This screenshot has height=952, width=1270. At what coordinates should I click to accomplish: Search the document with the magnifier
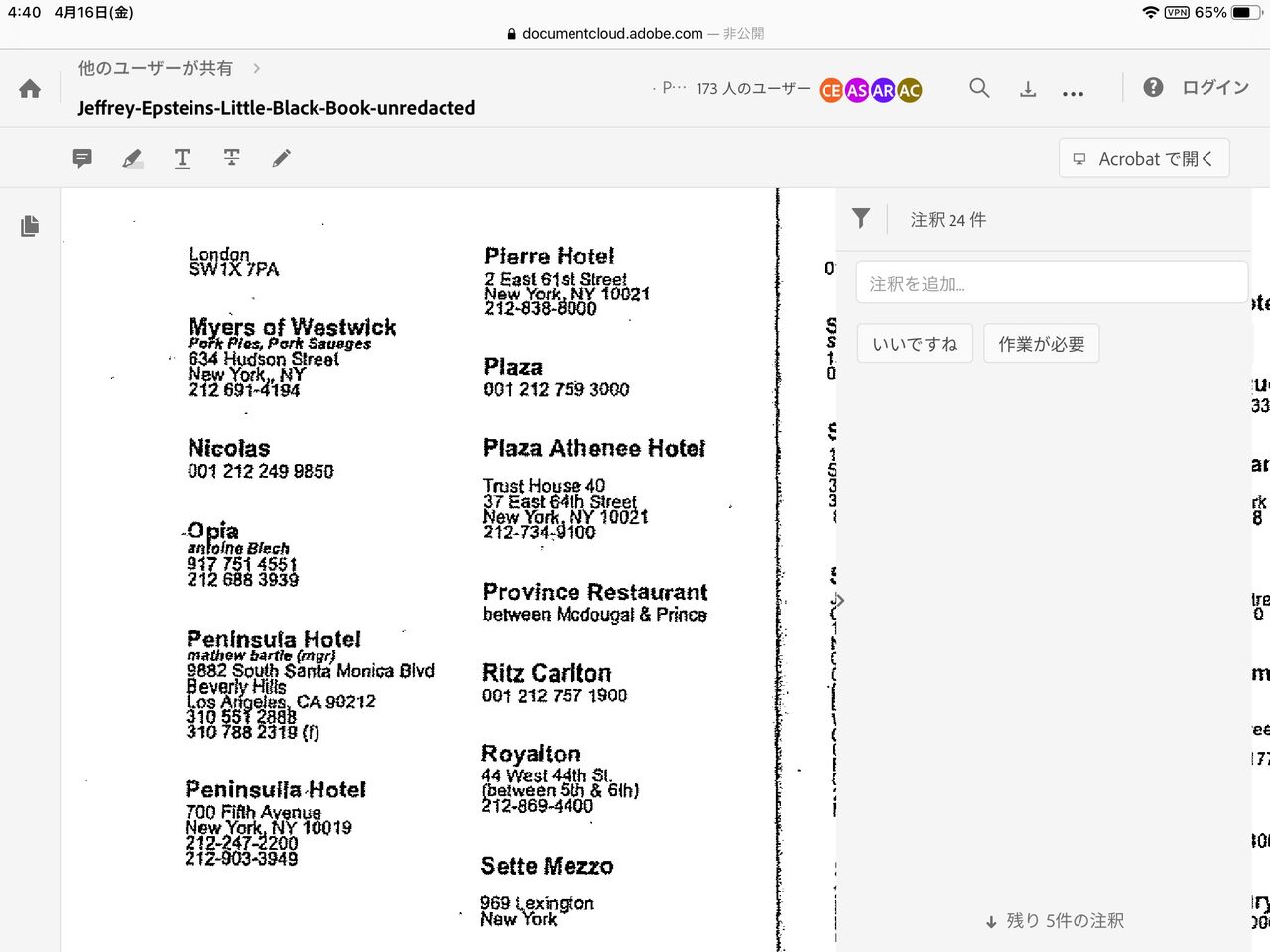click(979, 88)
